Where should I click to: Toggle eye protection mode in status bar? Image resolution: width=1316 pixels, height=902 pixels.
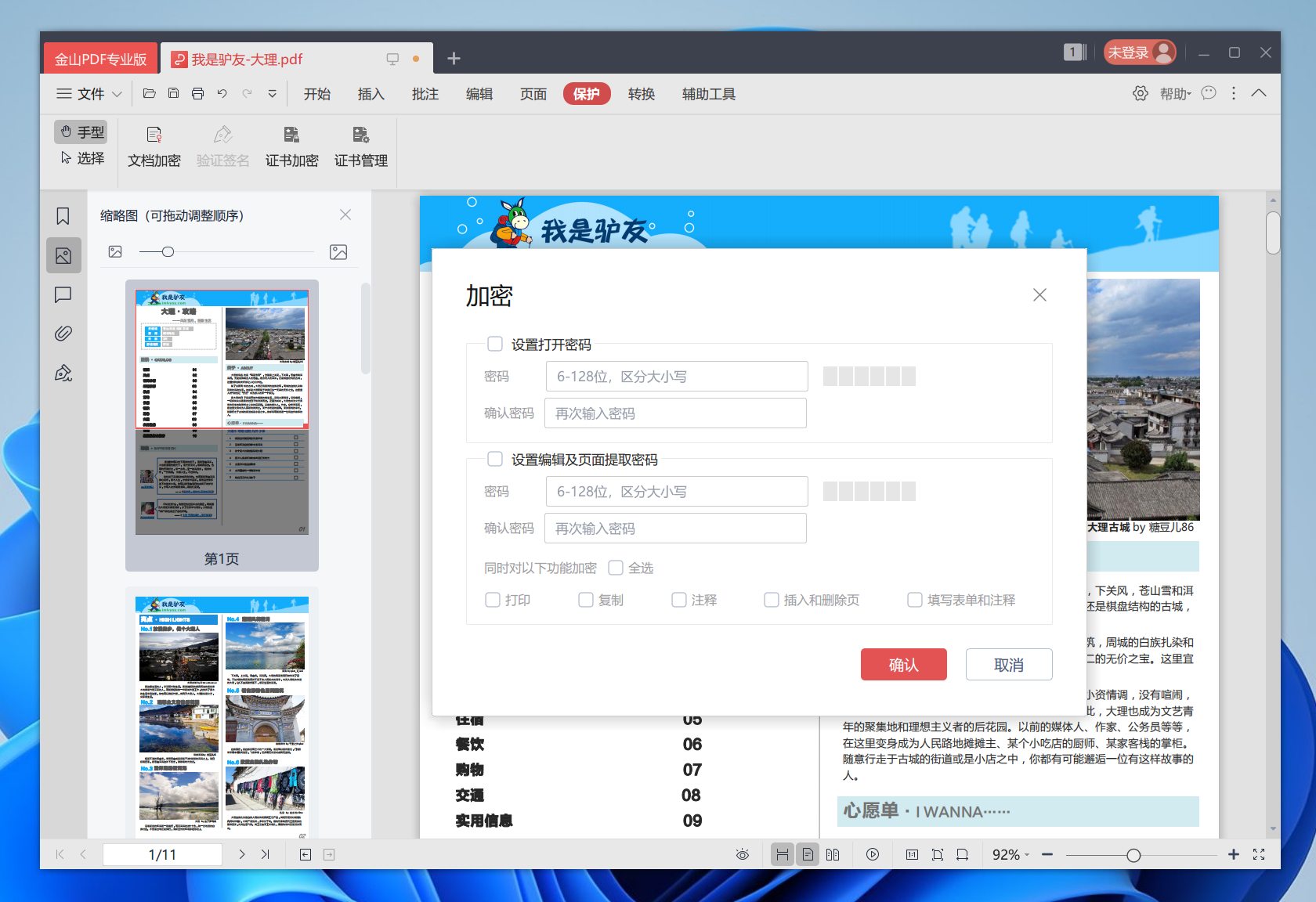743,854
